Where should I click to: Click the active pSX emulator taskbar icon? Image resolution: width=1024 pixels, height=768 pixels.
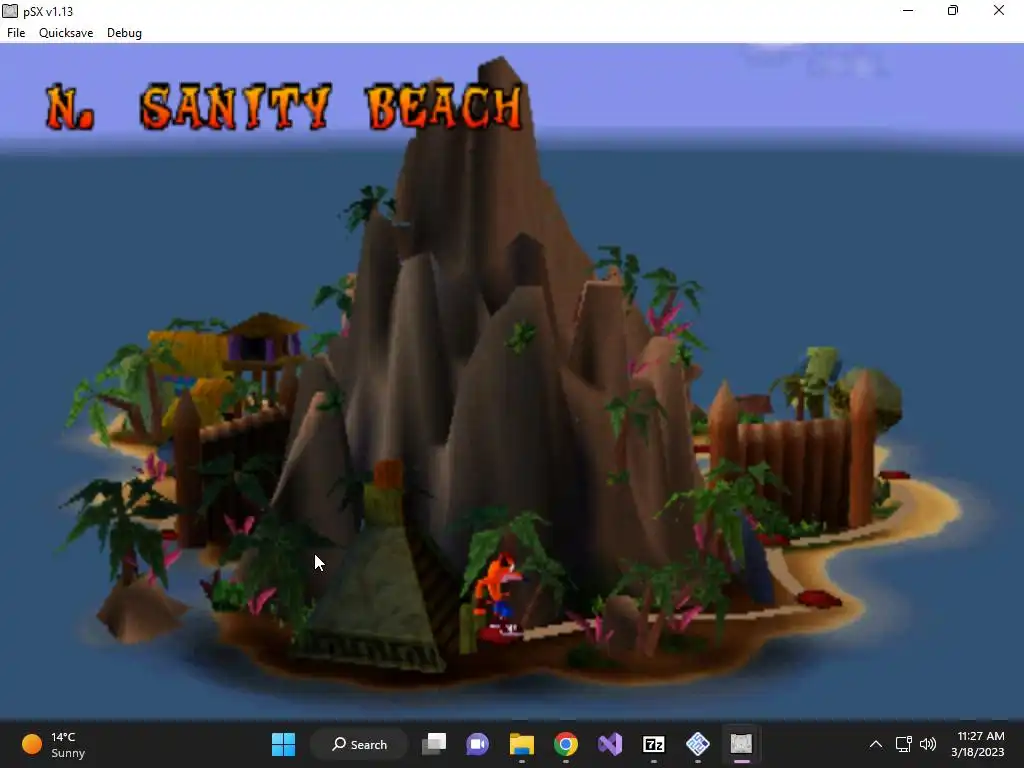coord(741,744)
